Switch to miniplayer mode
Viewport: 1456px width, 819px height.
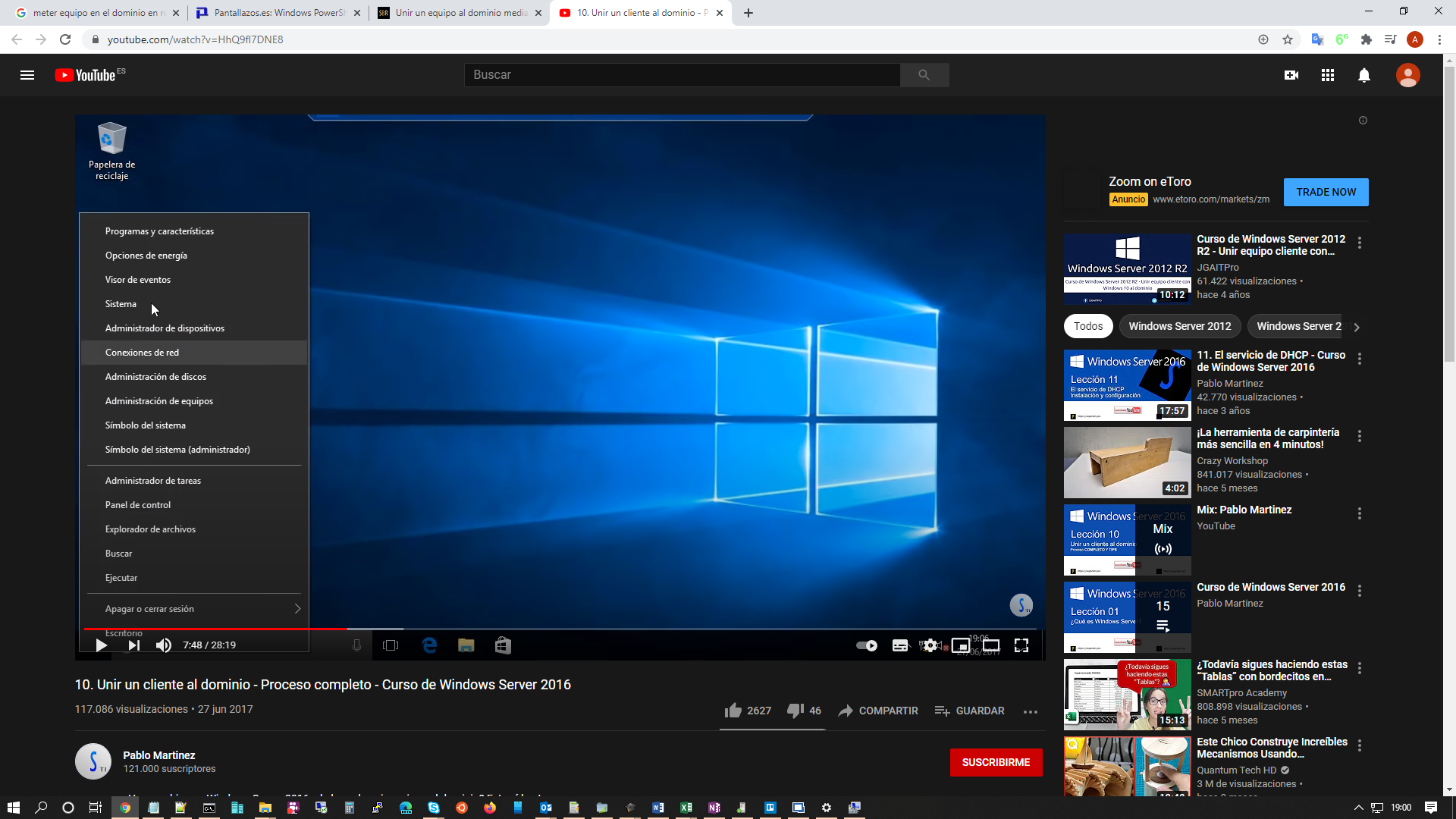[961, 645]
